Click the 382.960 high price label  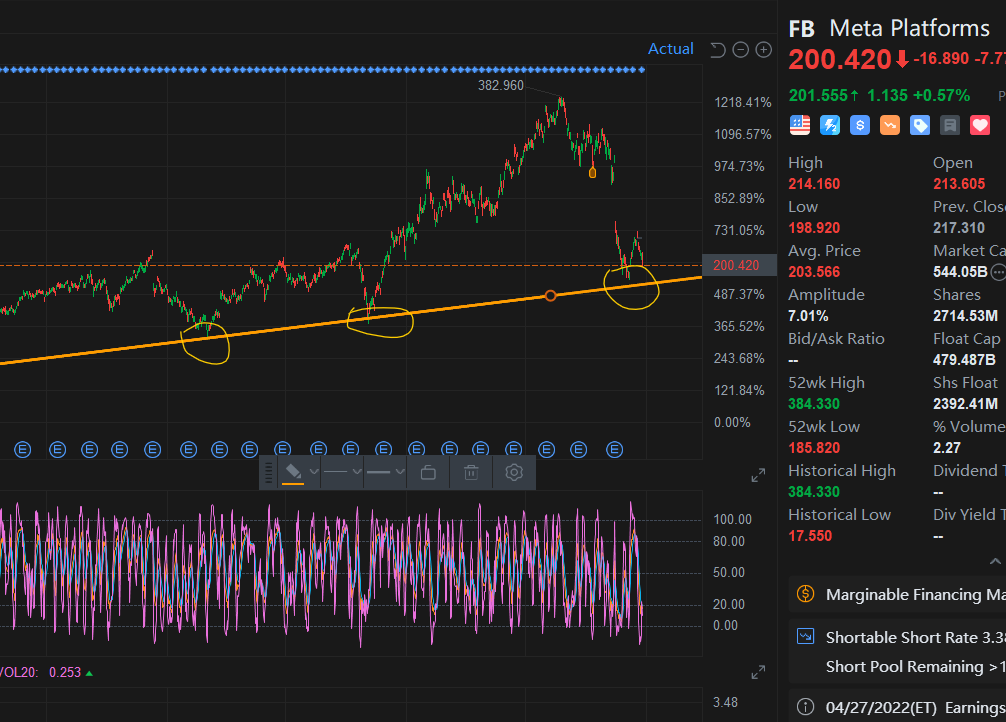click(500, 85)
